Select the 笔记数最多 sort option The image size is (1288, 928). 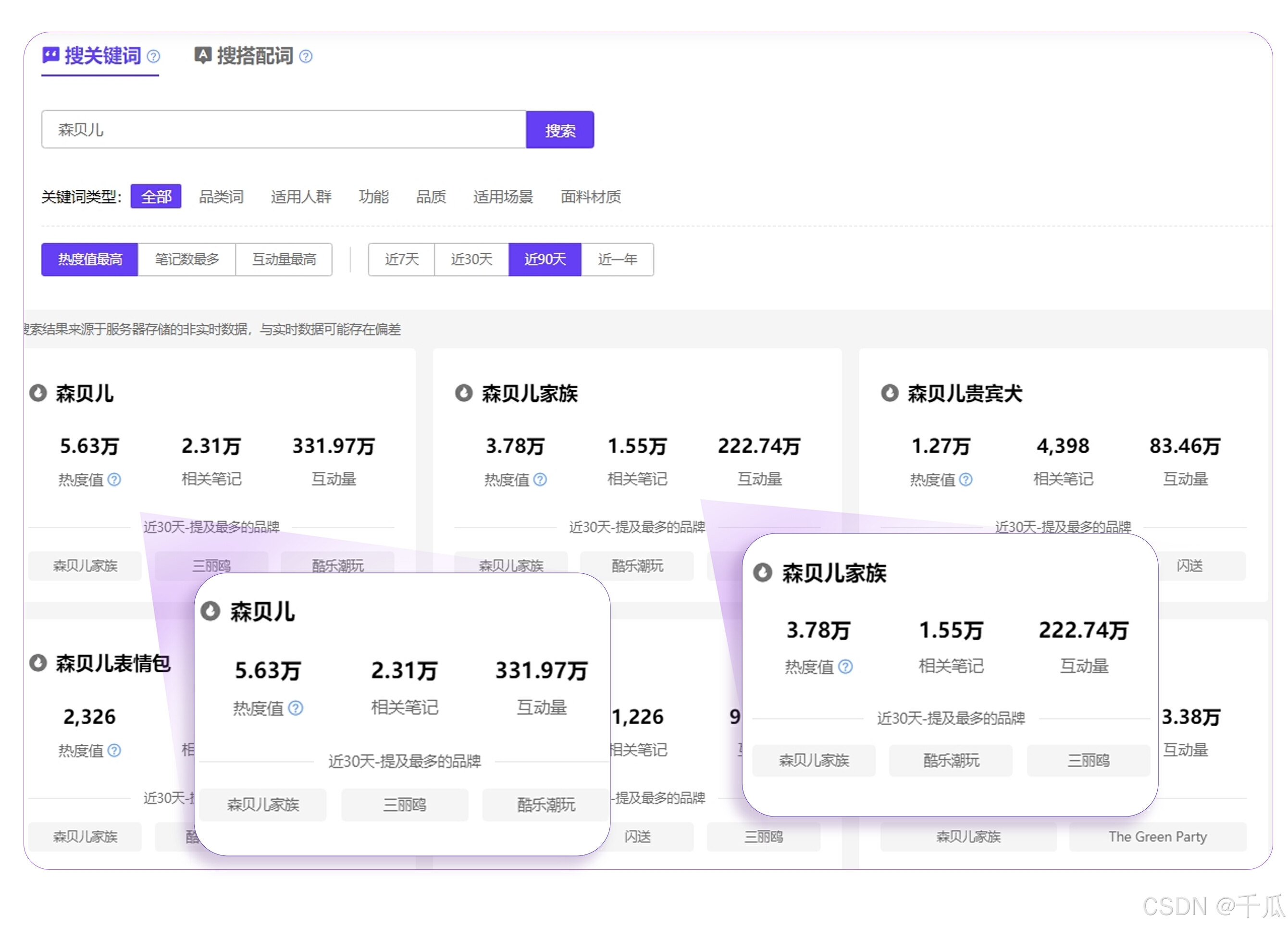187,260
